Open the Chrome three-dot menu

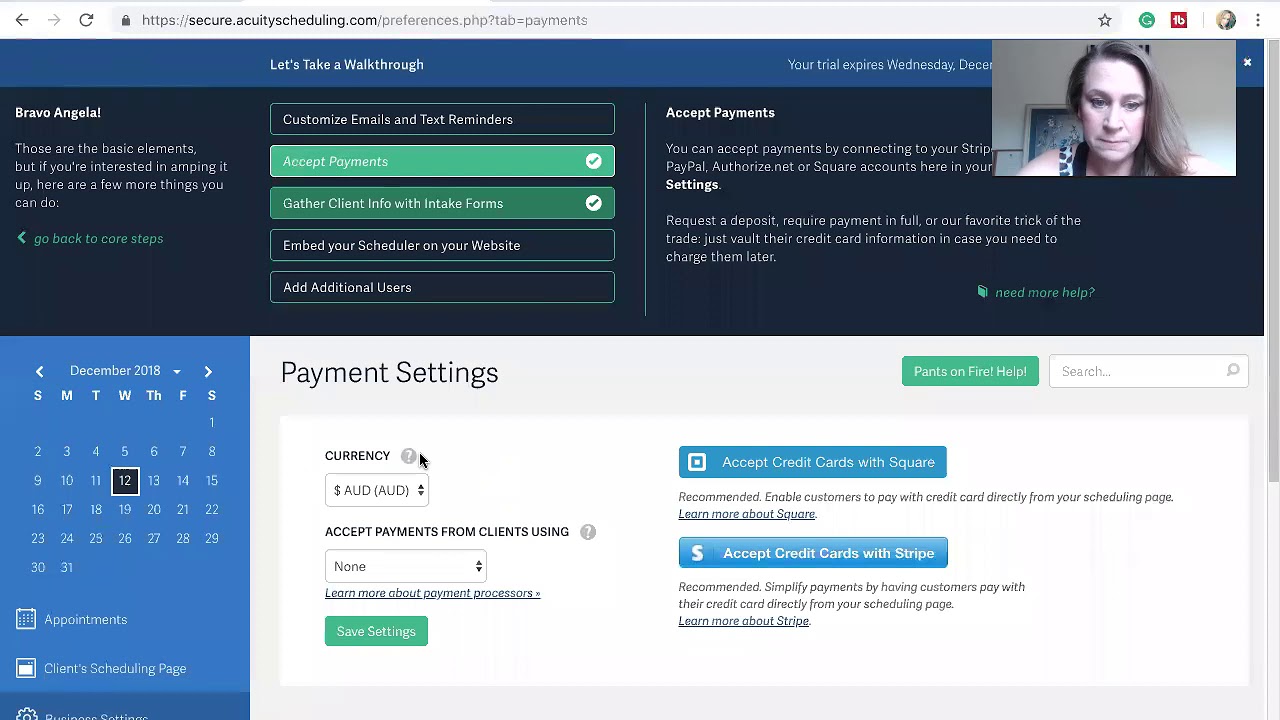(1258, 20)
